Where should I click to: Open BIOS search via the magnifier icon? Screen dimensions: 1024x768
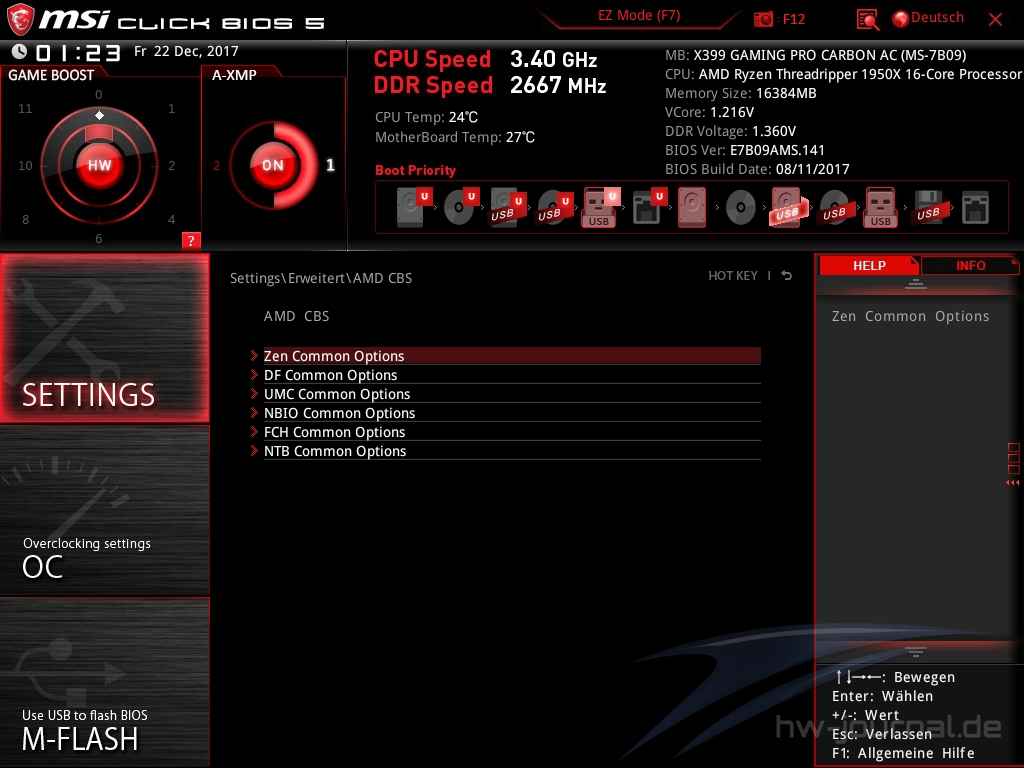[867, 20]
